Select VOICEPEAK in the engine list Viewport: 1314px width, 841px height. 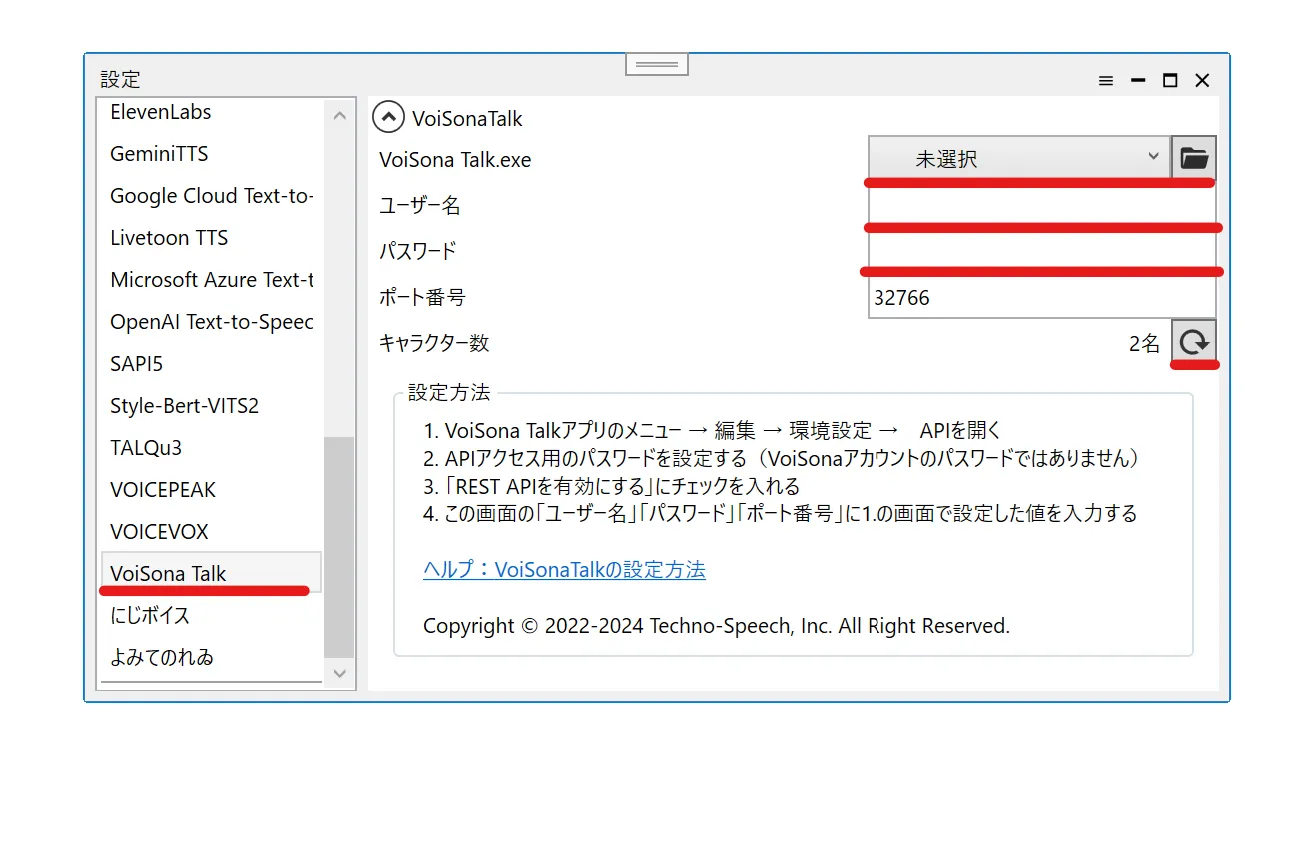212,490
